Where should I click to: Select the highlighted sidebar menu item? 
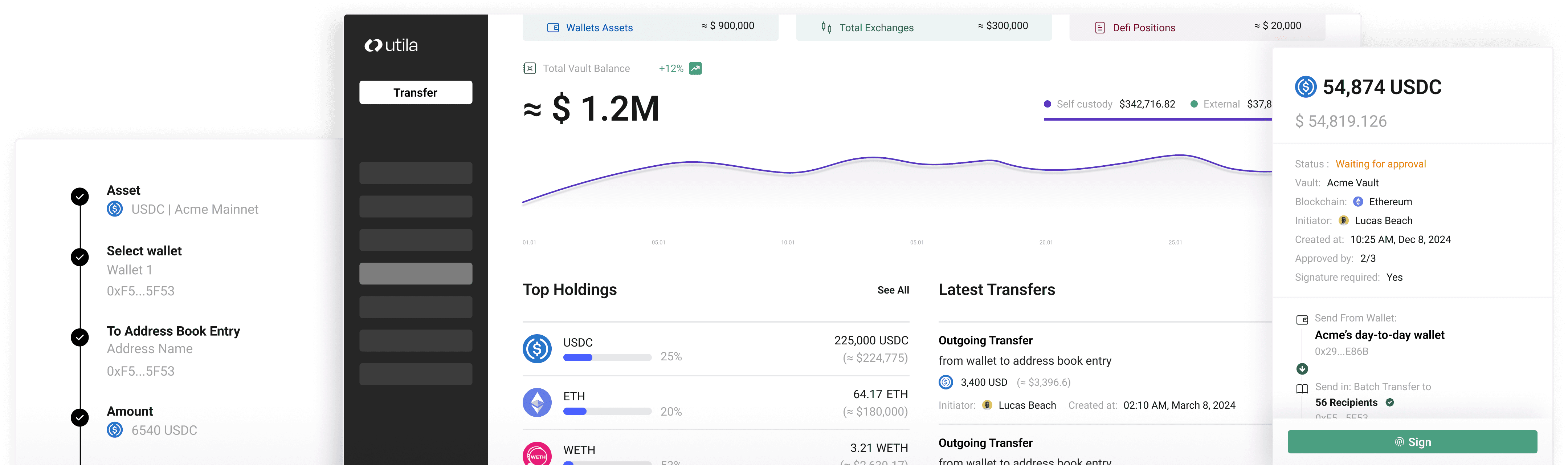[415, 274]
